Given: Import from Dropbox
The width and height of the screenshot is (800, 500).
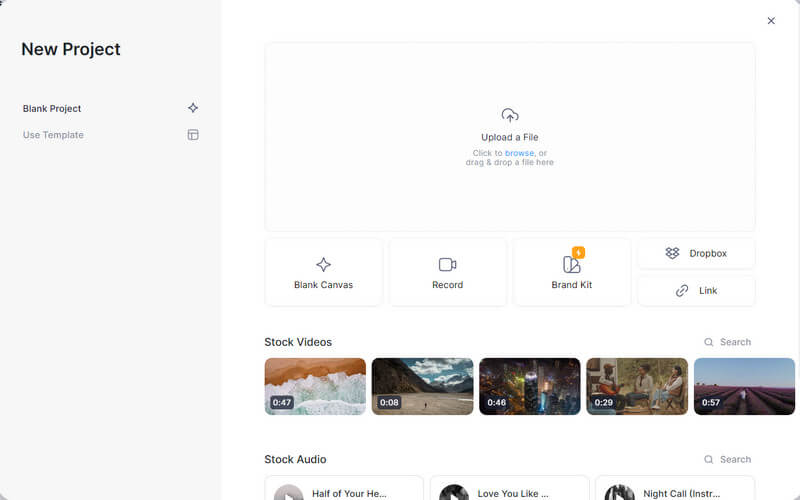Looking at the screenshot, I should 696,253.
